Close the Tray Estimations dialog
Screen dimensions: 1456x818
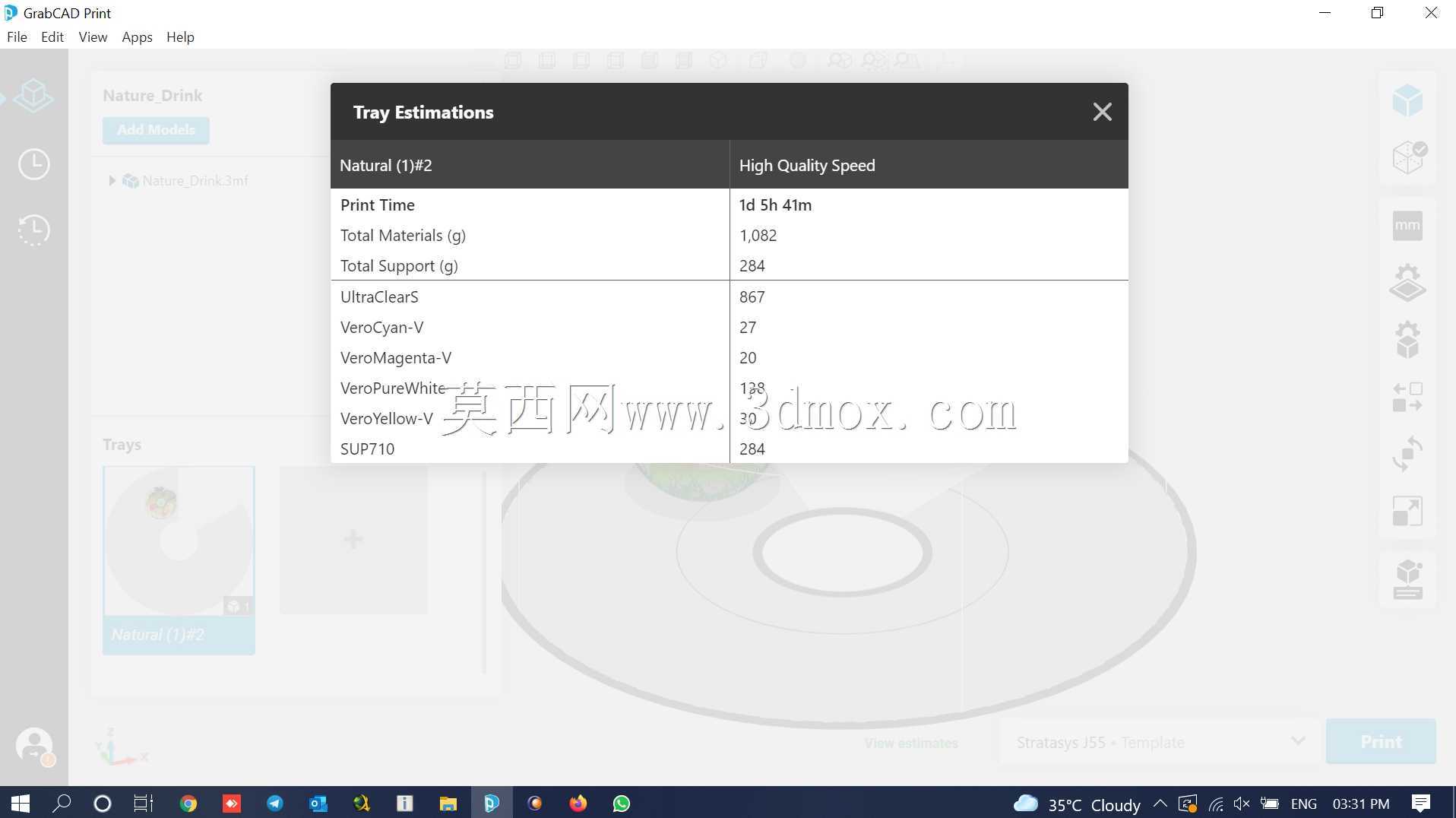point(1102,112)
